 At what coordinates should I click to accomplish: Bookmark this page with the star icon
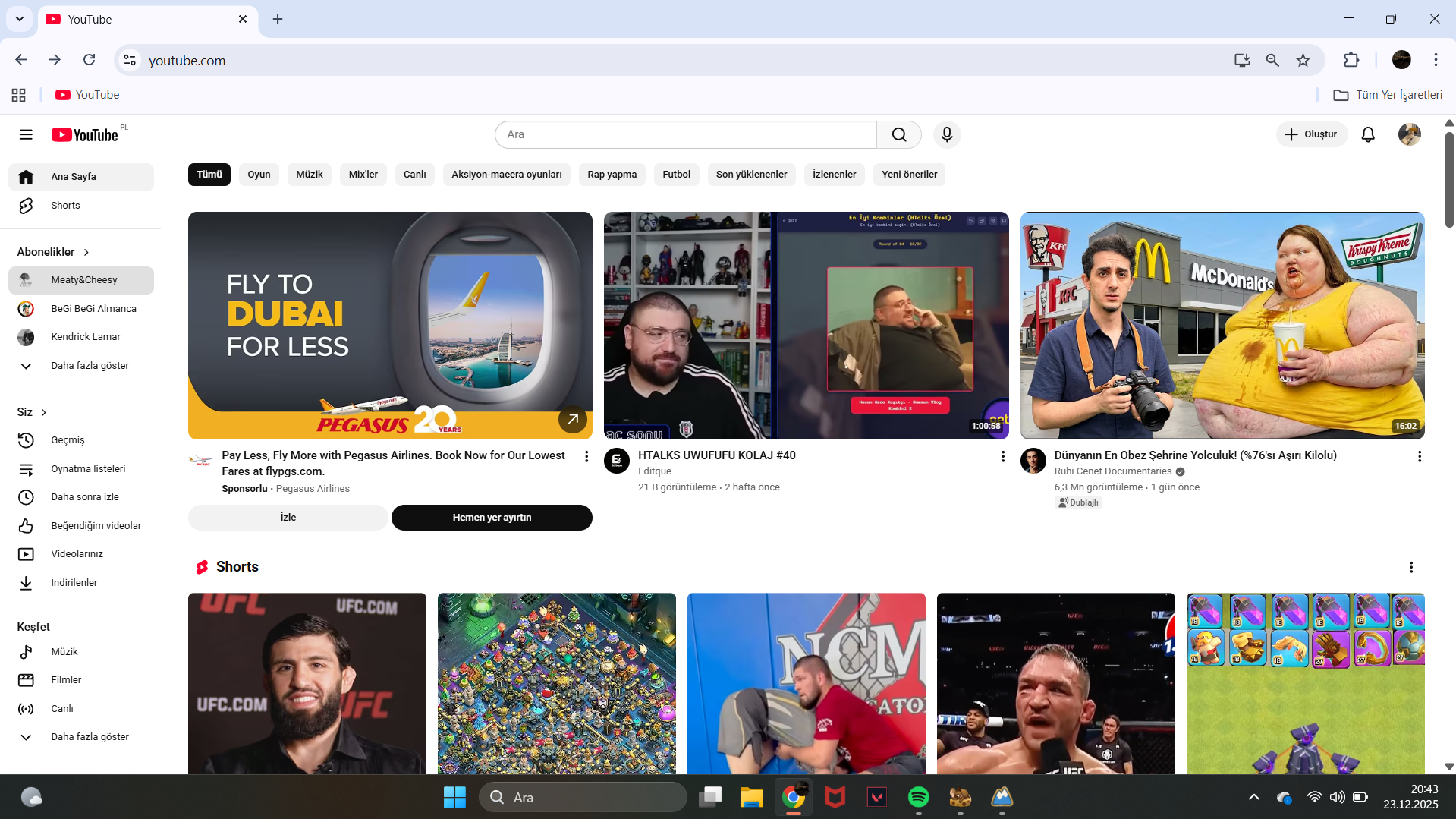pyautogui.click(x=1303, y=60)
